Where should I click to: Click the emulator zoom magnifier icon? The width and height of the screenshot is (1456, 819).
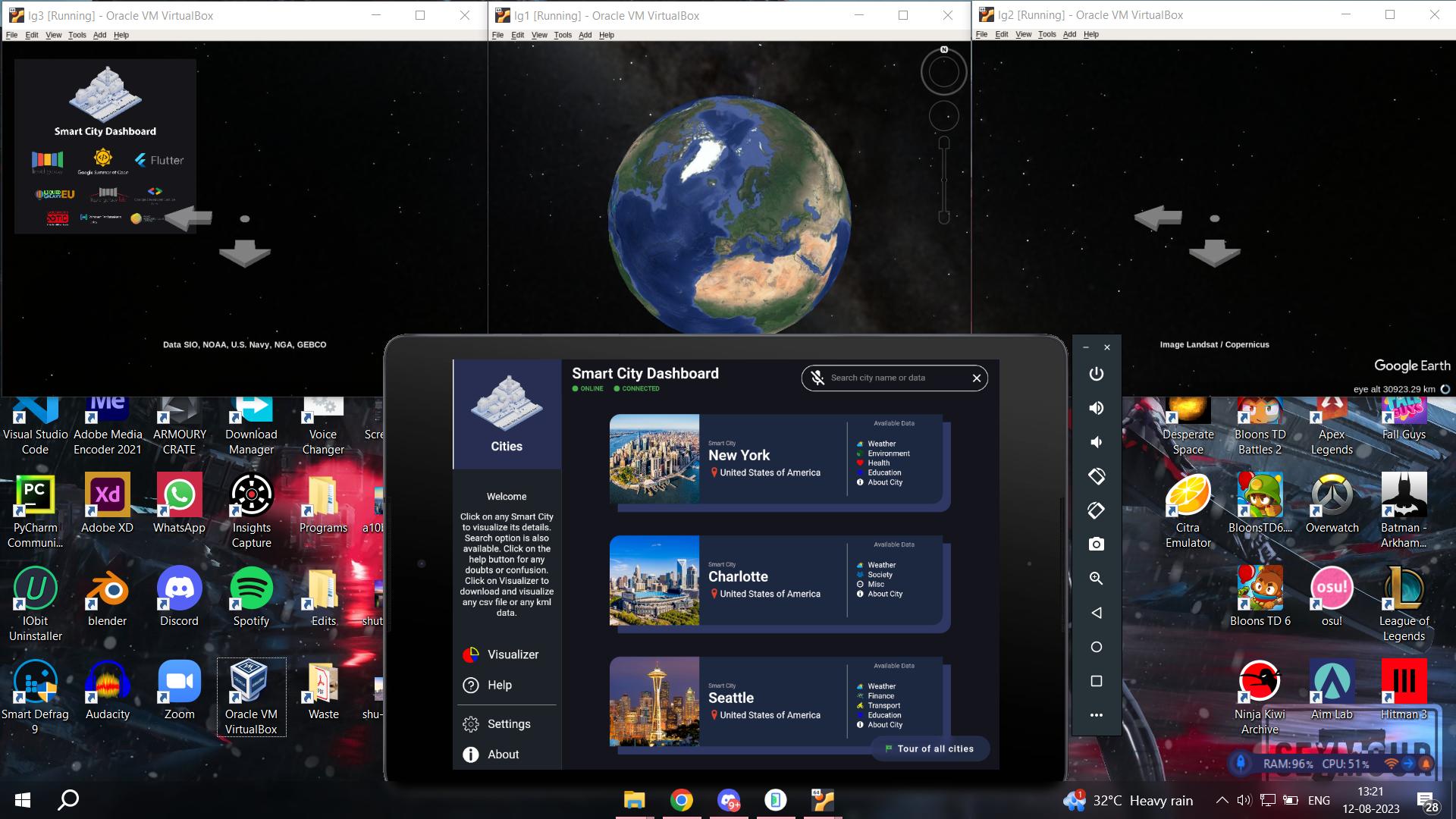point(1097,579)
